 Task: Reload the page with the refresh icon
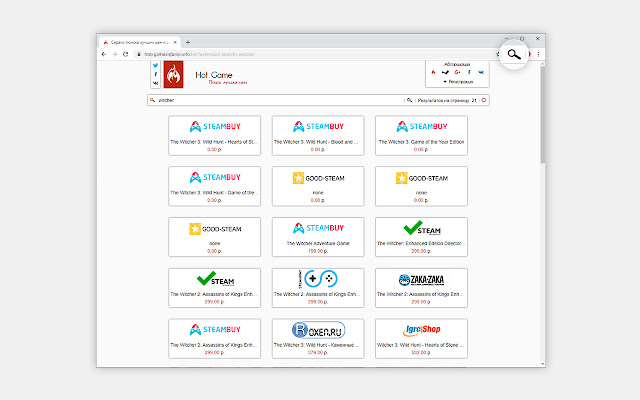[126, 54]
